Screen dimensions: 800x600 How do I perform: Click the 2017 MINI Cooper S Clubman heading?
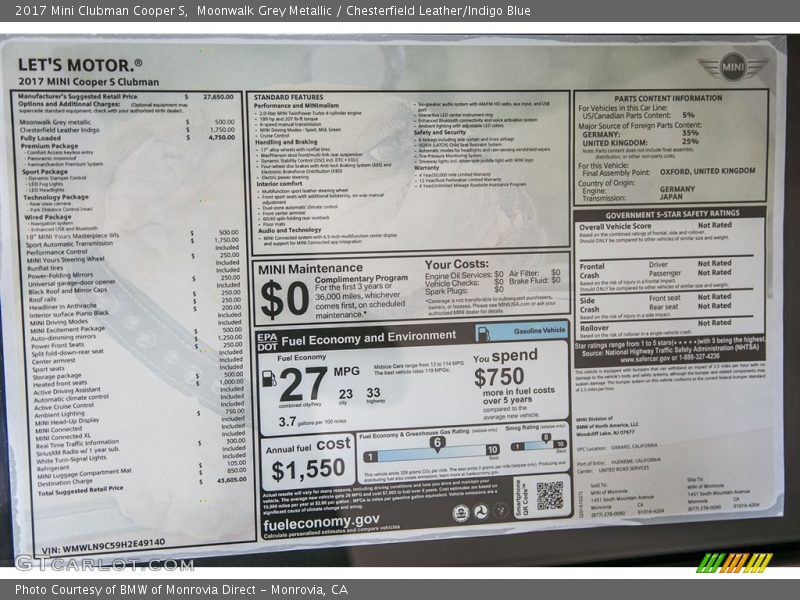[89, 82]
